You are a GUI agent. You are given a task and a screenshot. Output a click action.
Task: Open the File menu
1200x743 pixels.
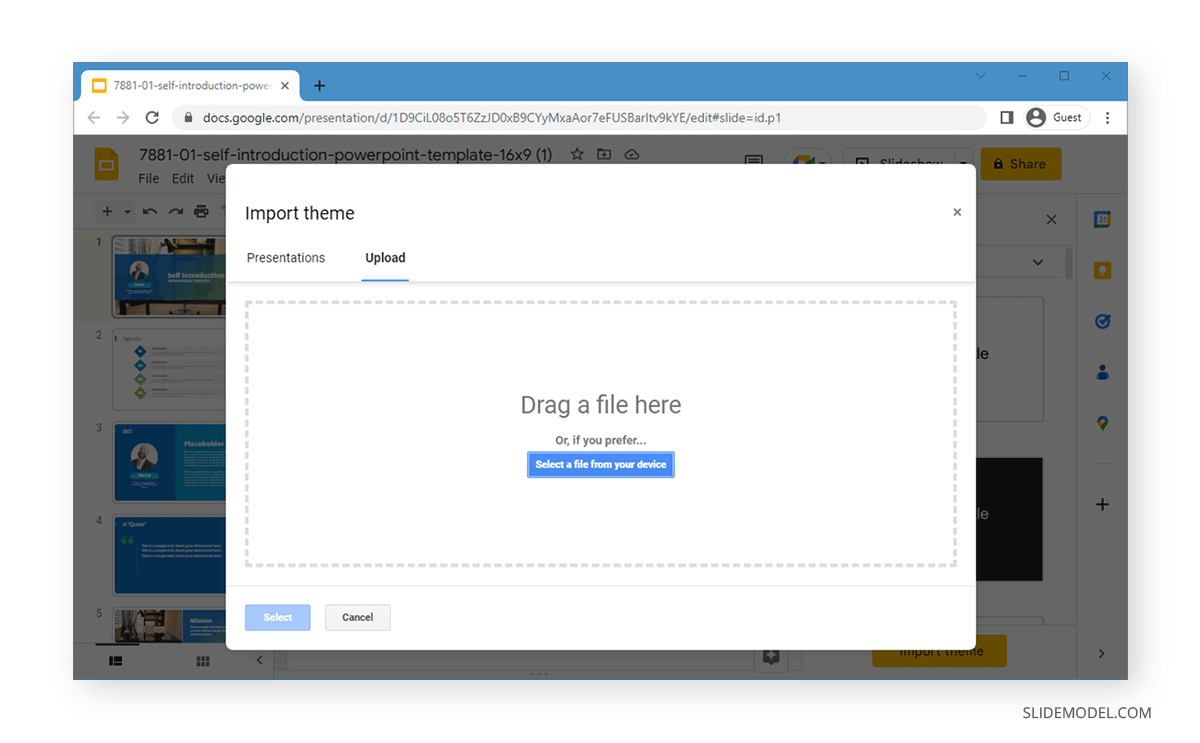[x=148, y=178]
